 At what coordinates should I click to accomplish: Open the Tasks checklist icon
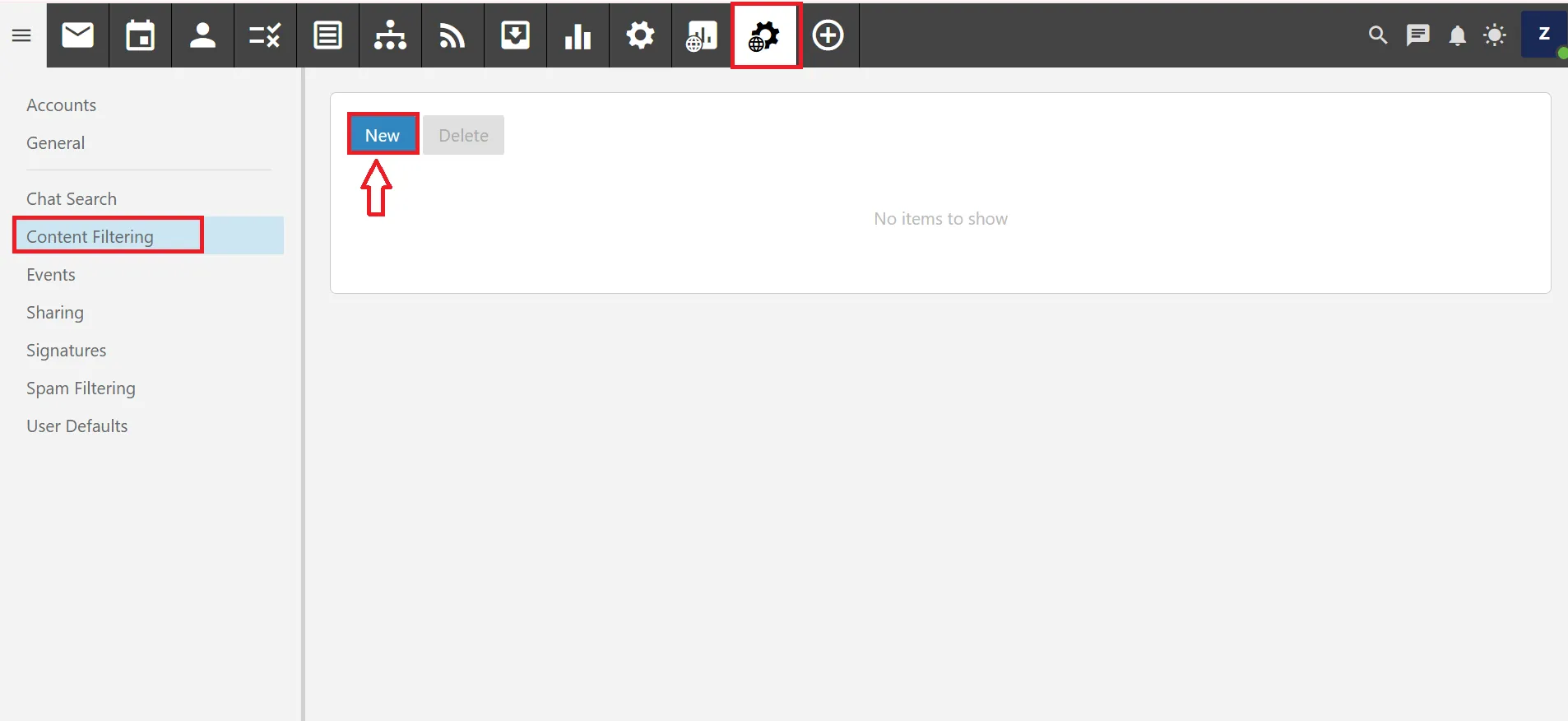coord(265,35)
